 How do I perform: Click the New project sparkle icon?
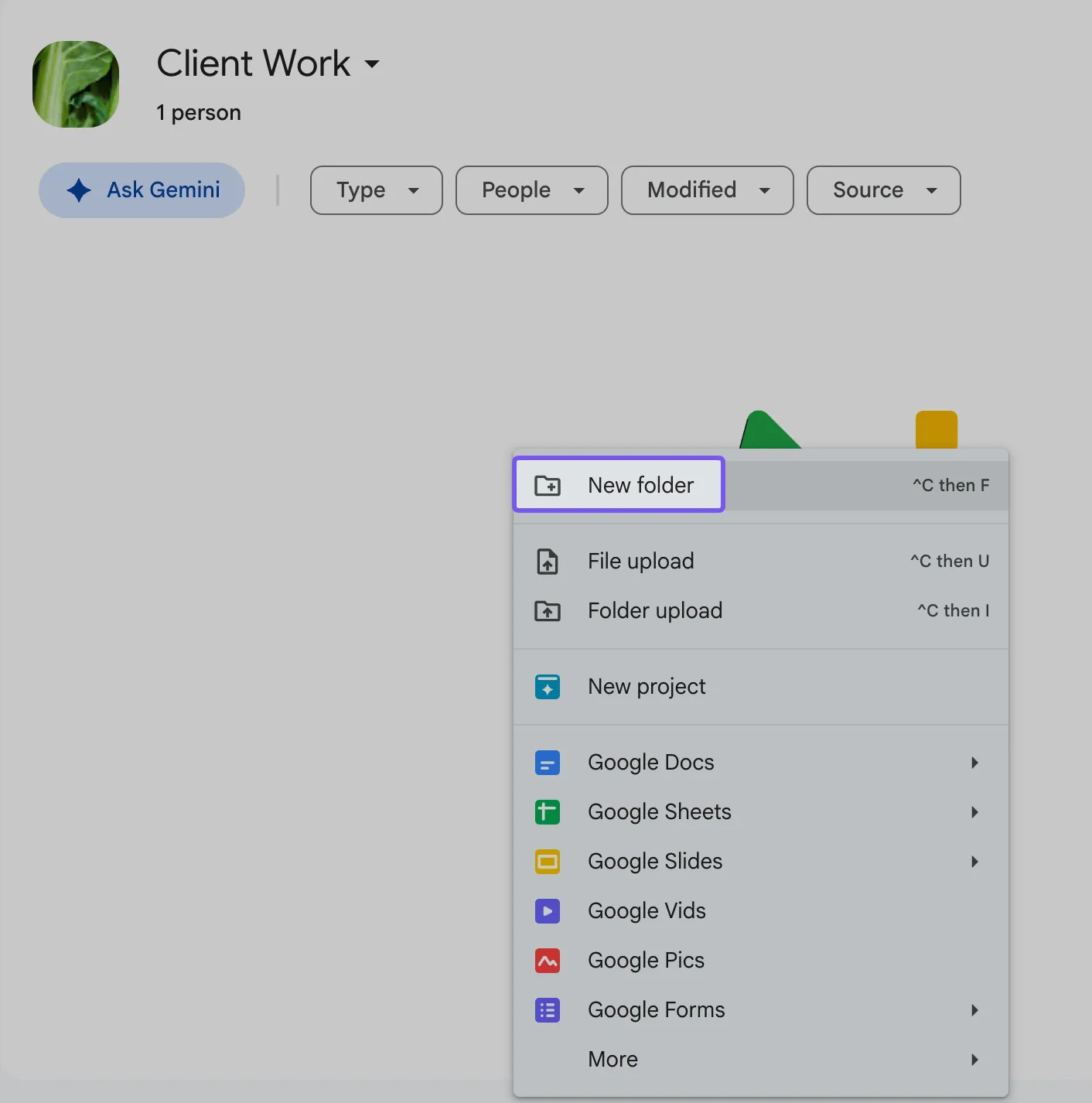click(x=548, y=687)
